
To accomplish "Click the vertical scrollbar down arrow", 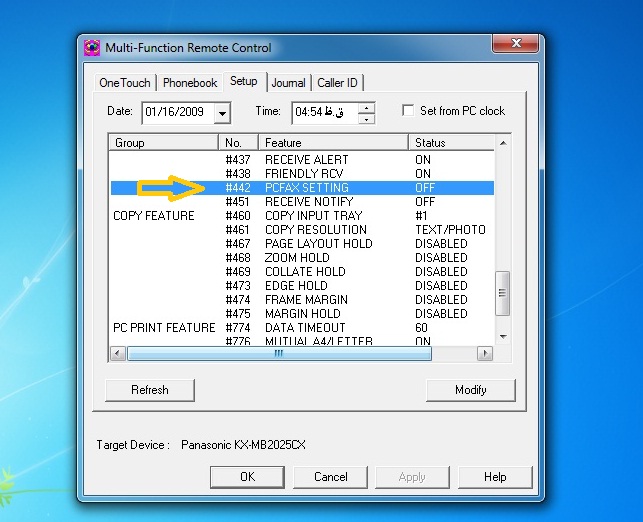I will point(503,337).
